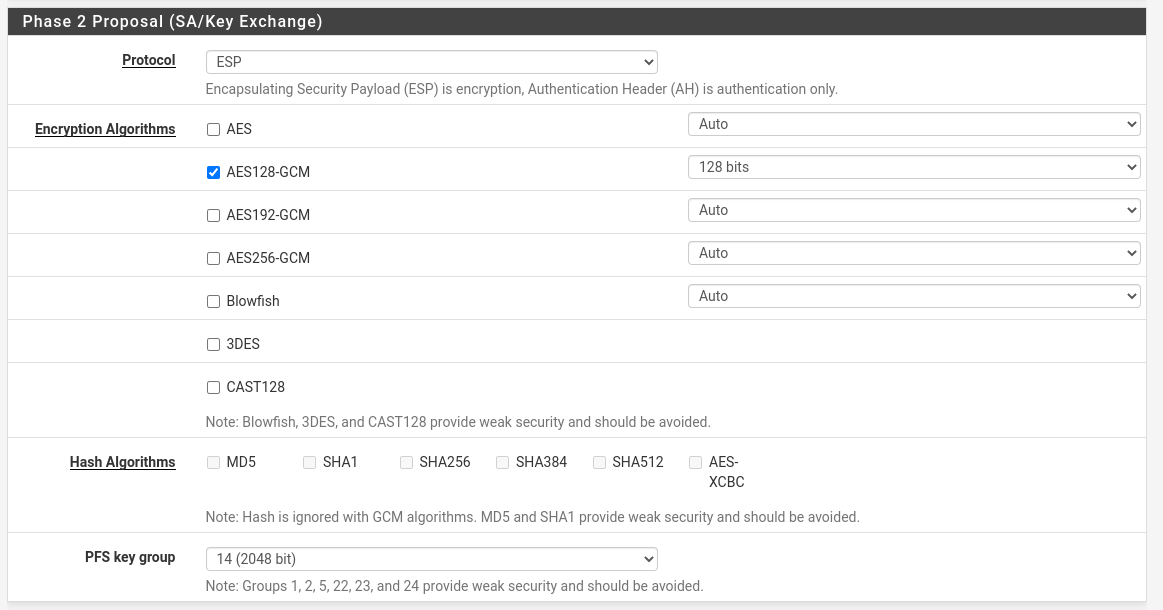The height and width of the screenshot is (610, 1163).
Task: Change the PFS key group selection
Action: tap(431, 558)
